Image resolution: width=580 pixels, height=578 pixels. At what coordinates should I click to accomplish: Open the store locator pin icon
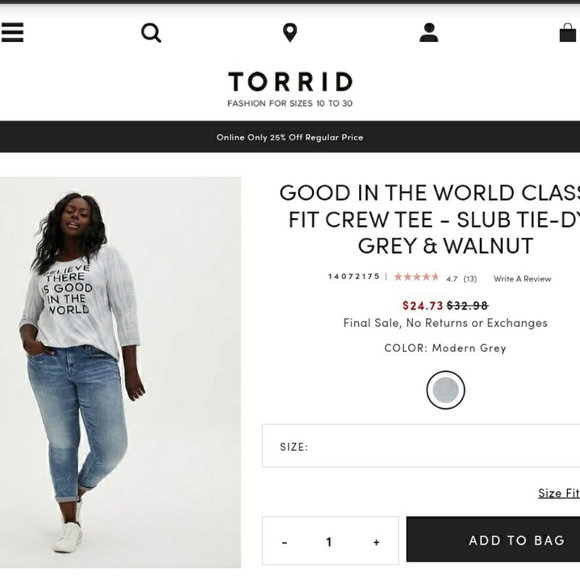(290, 33)
